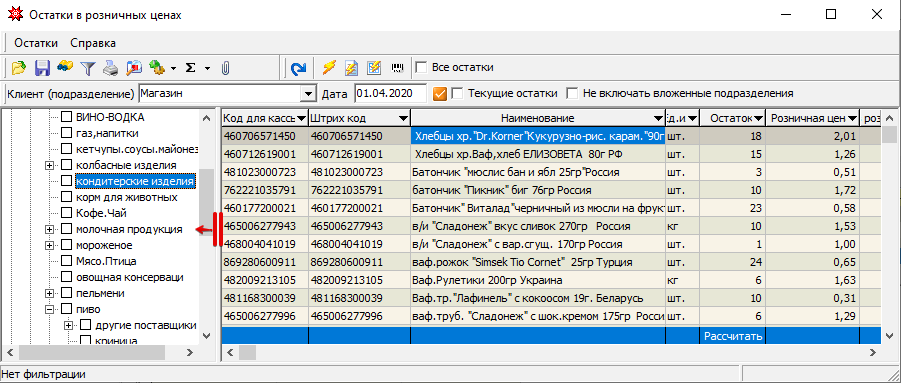Open dropdown arrow next to Sigma icon

point(207,68)
